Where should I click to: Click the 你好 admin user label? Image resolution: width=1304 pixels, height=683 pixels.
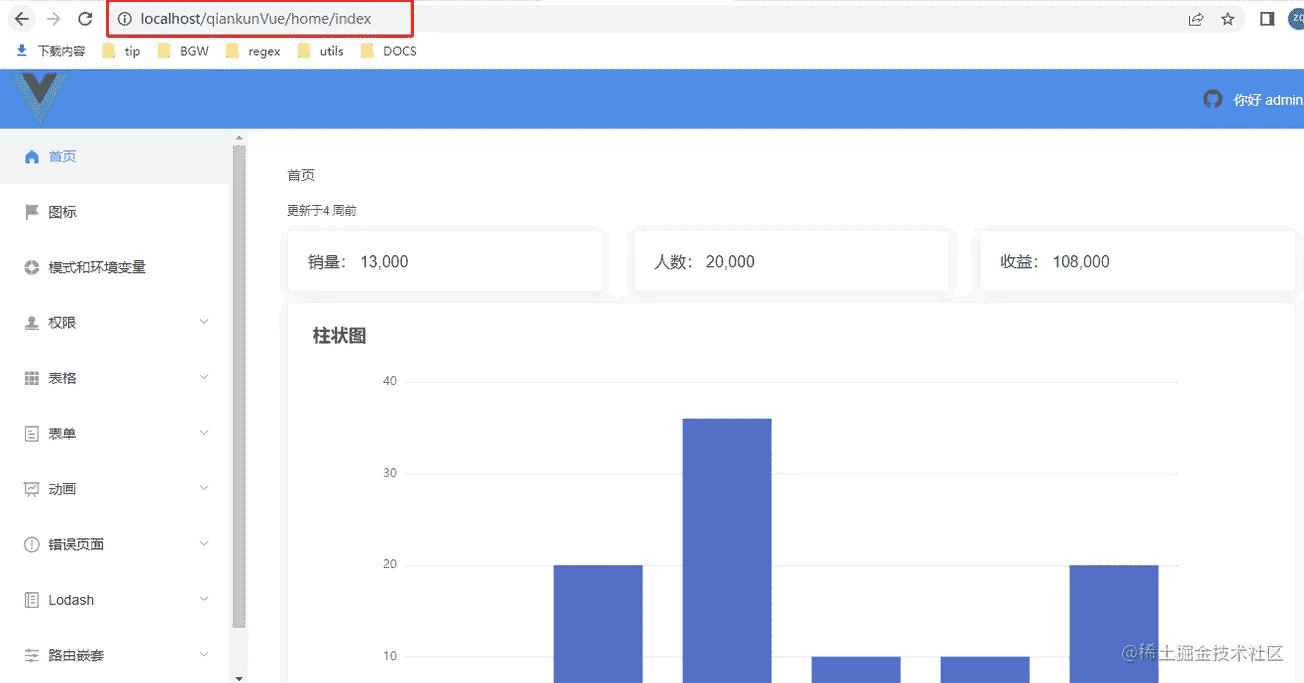[1267, 100]
